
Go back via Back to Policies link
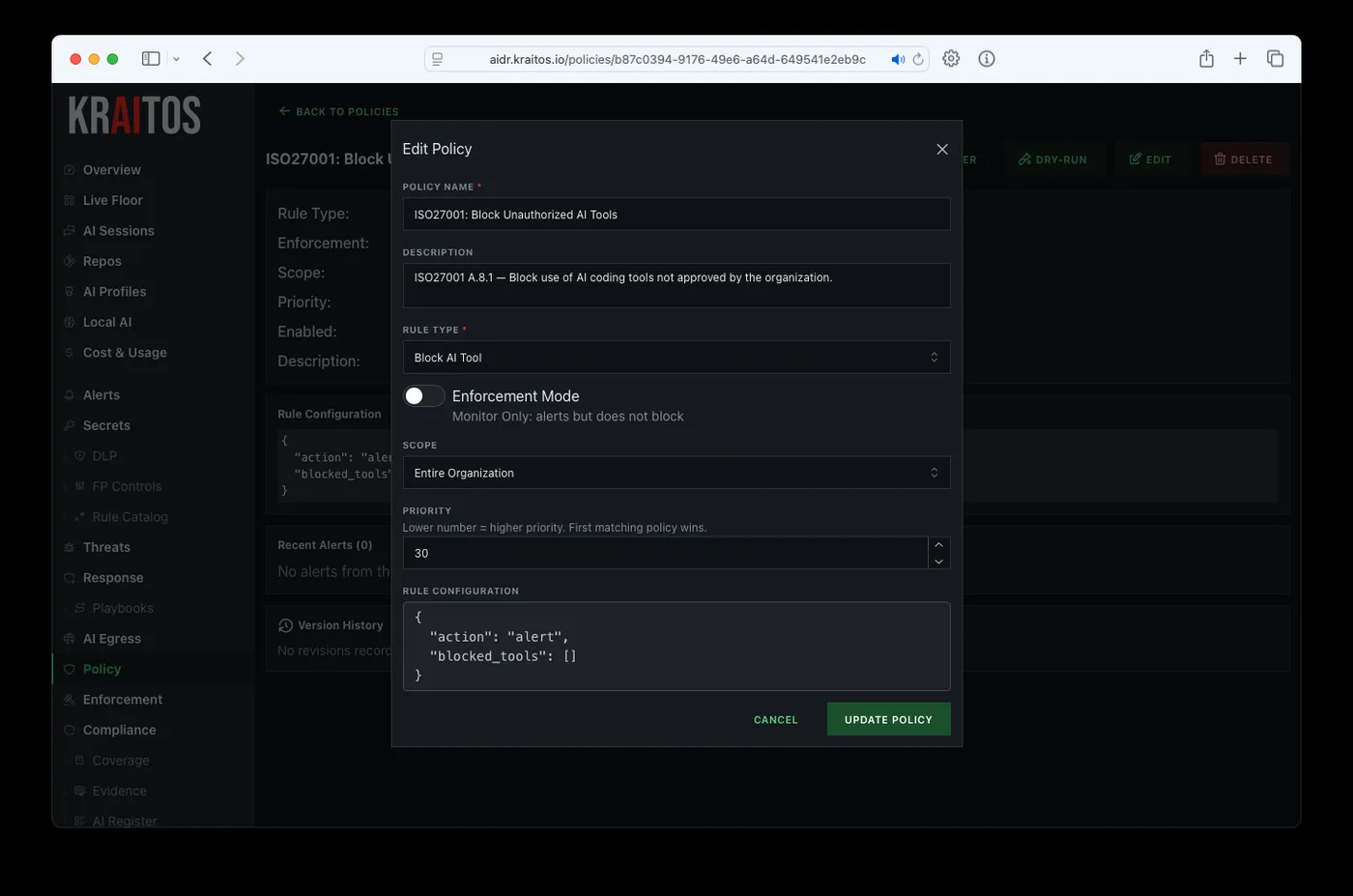tap(338, 111)
